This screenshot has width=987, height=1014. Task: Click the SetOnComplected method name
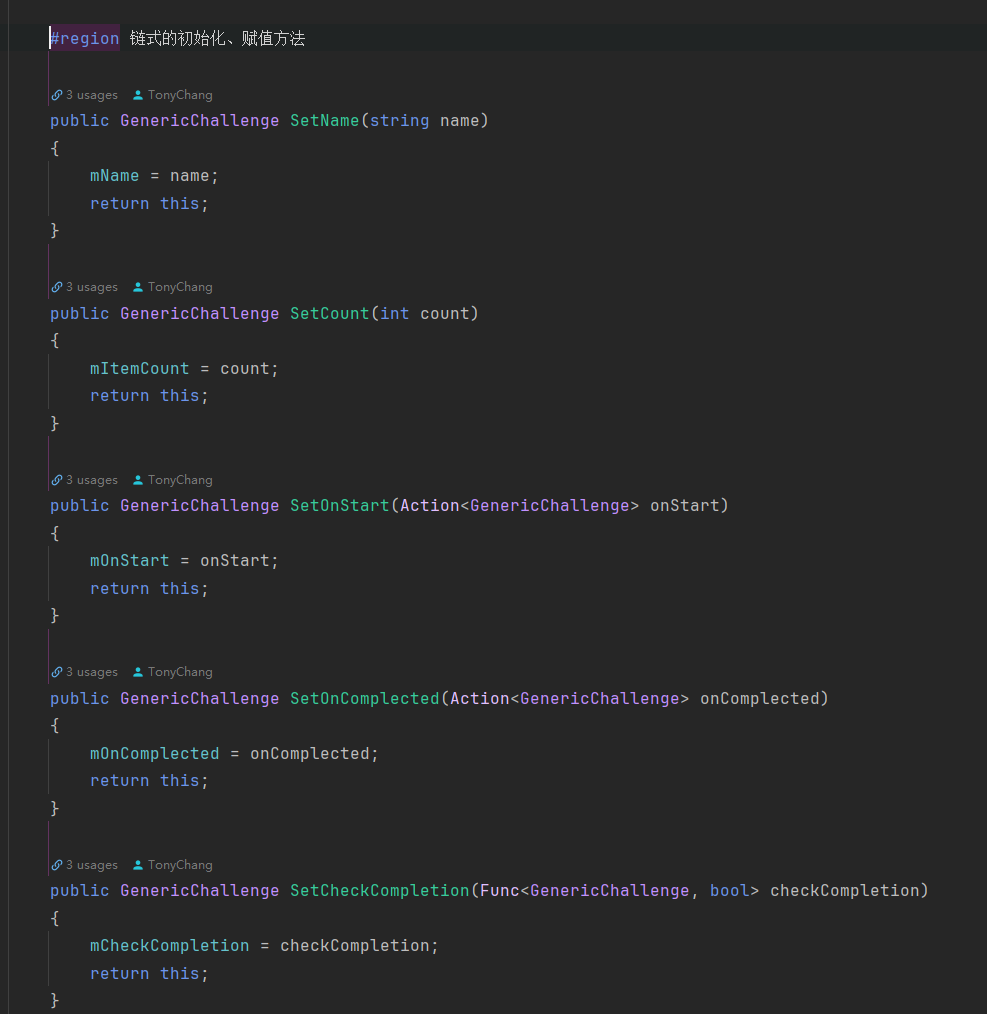pos(364,699)
